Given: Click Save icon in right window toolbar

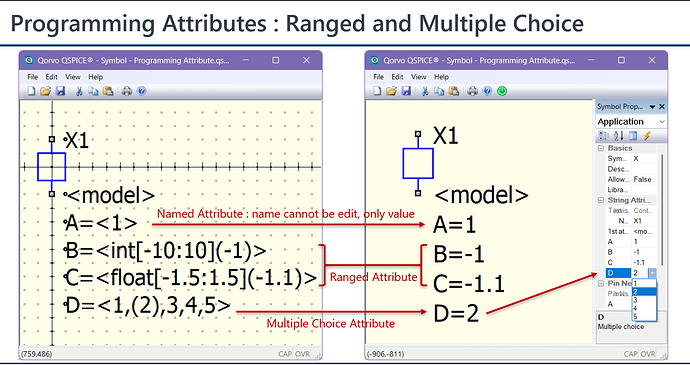Looking at the screenshot, I should click(406, 91).
